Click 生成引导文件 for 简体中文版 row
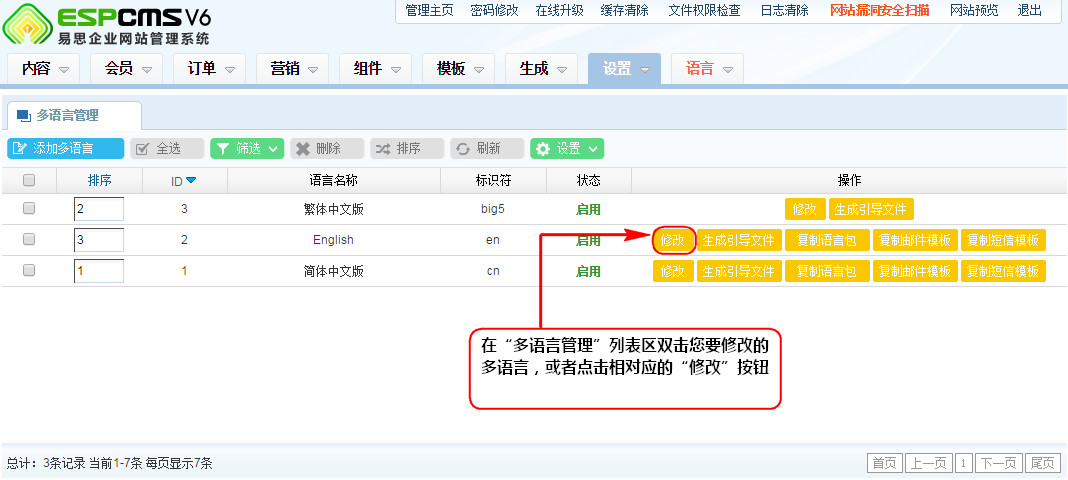 pyautogui.click(x=739, y=271)
